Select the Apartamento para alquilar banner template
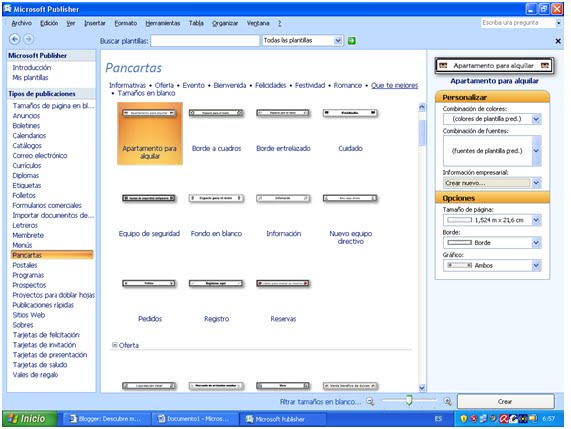571x429 pixels. point(150,133)
